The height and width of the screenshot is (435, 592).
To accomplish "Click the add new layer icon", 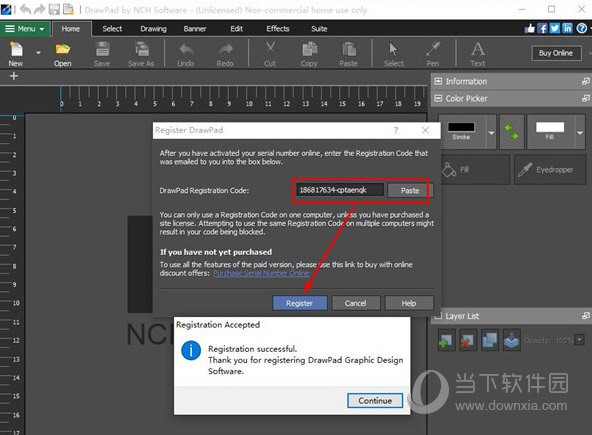I will click(446, 341).
